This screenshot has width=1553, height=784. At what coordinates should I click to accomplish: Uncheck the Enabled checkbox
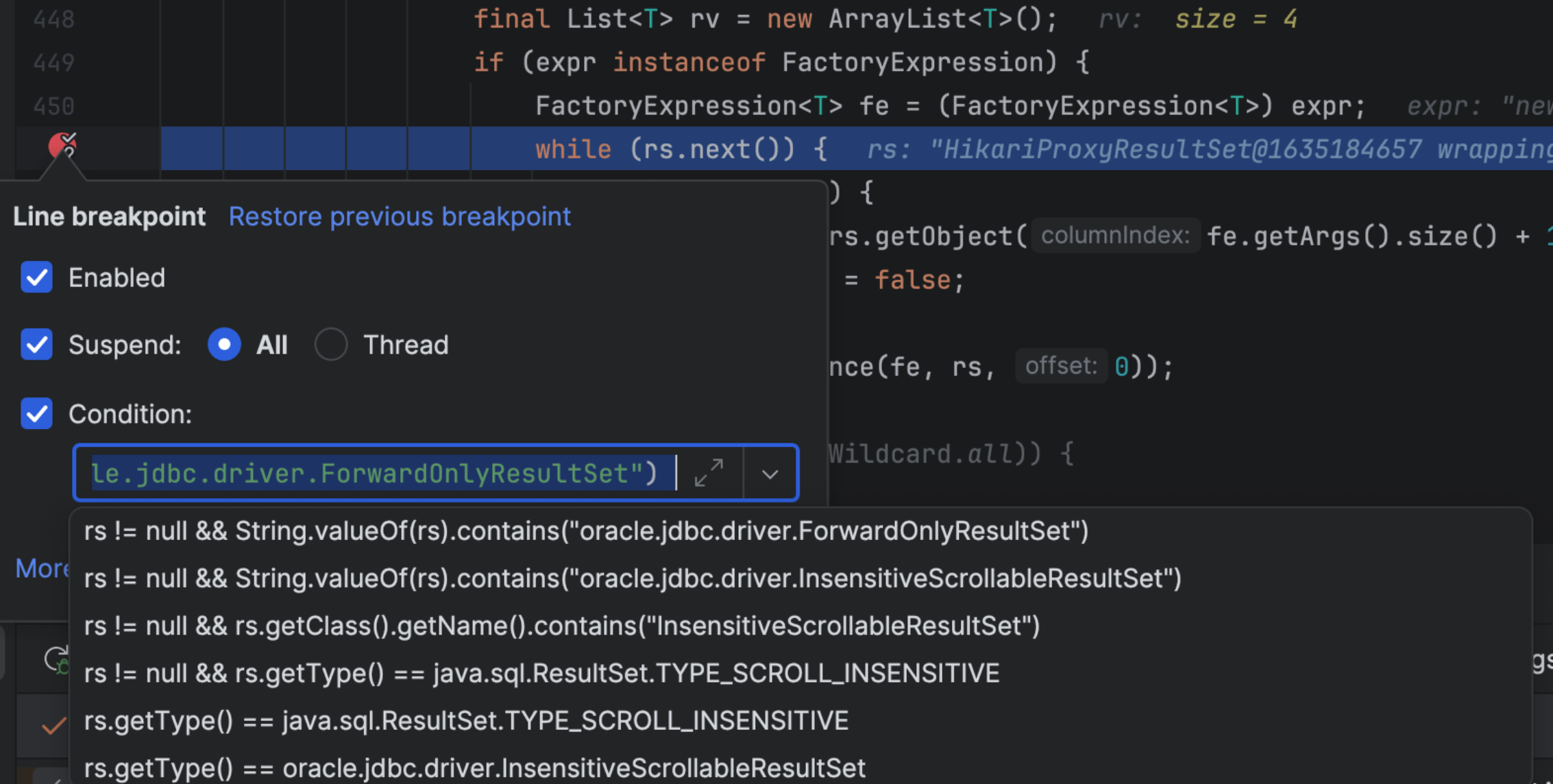tap(36, 278)
